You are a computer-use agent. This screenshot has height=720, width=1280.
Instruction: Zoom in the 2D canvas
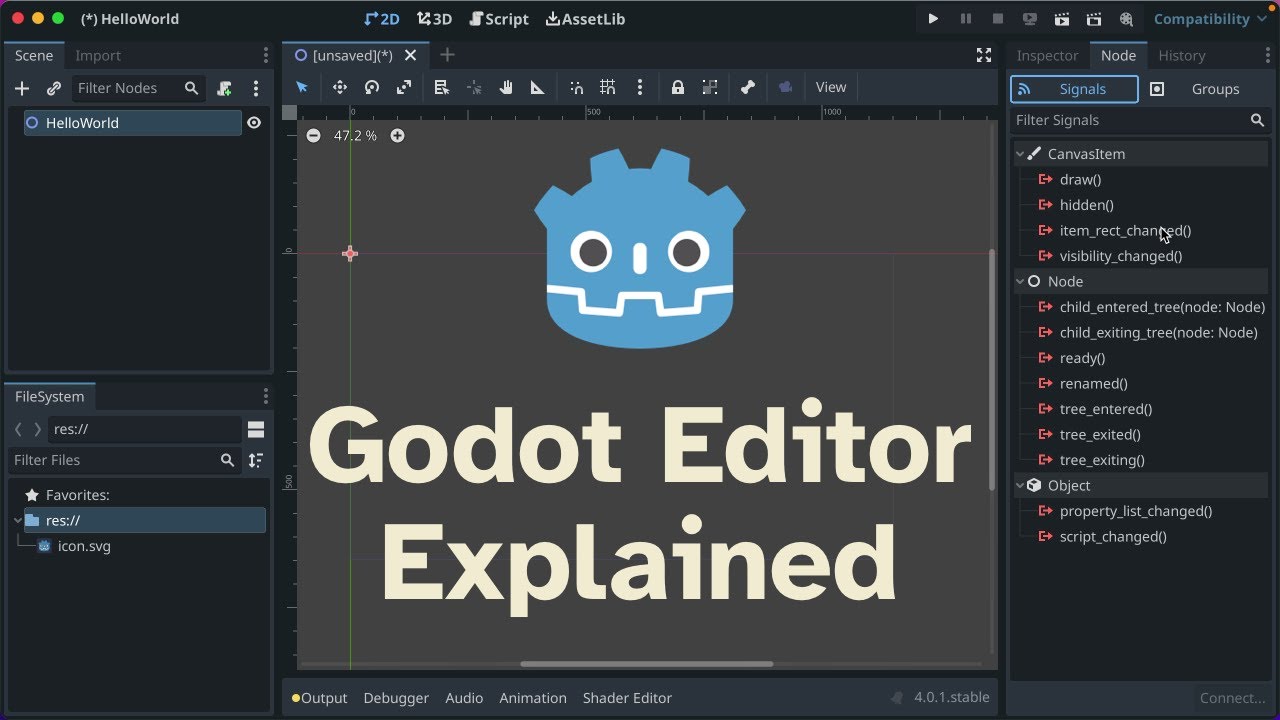click(397, 136)
